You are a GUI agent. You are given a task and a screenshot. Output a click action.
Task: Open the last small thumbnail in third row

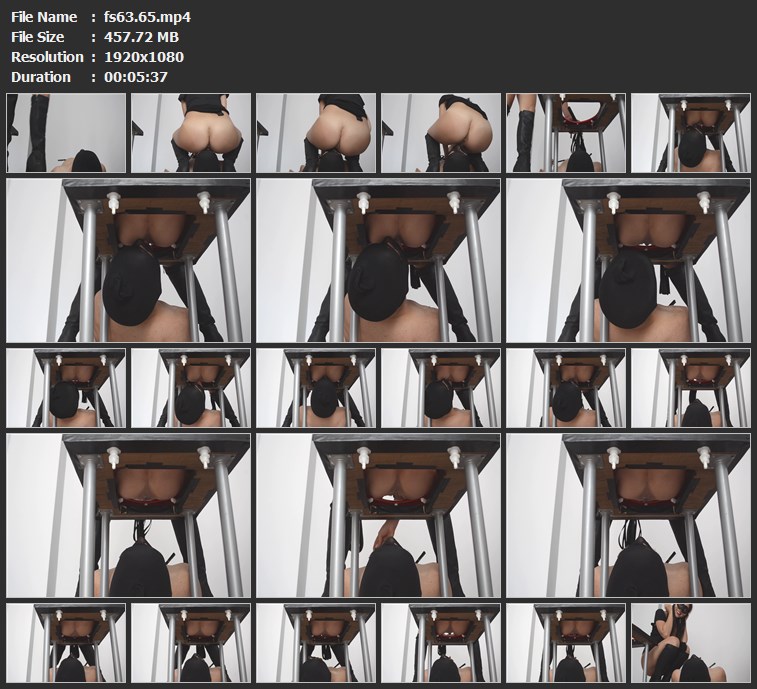691,388
